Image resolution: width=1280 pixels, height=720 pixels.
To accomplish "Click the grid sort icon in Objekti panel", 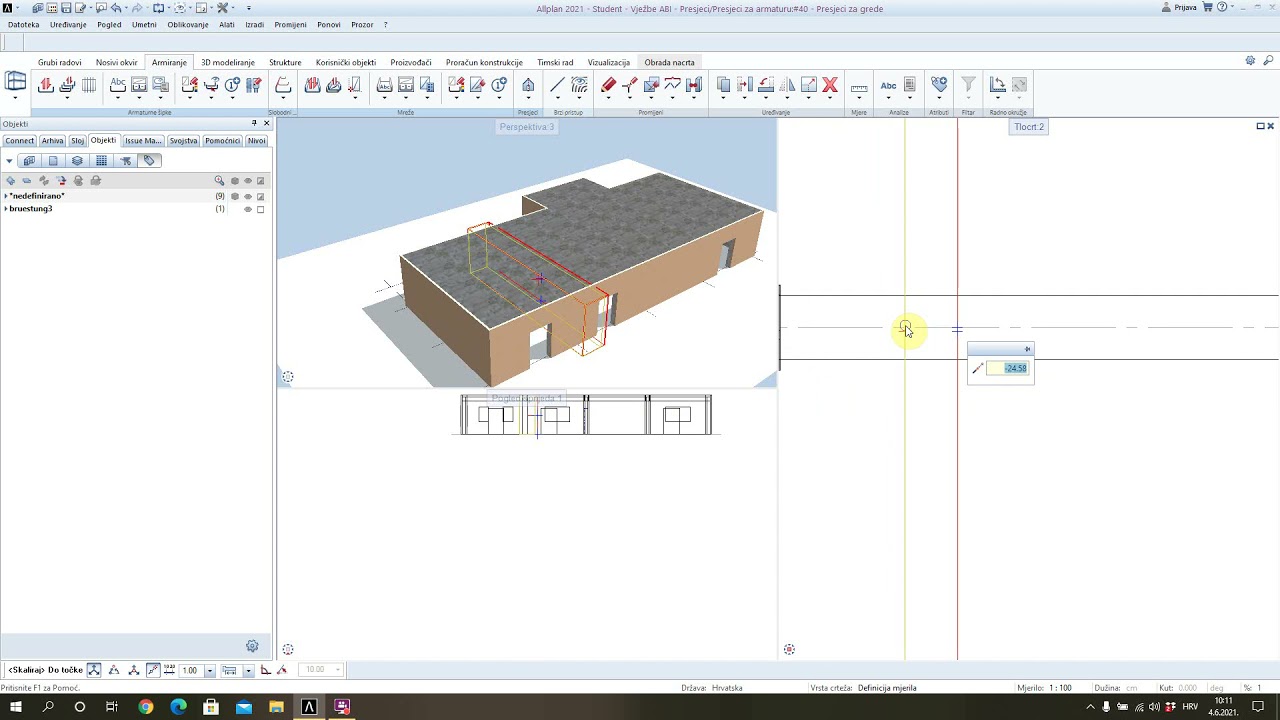I will tap(101, 161).
